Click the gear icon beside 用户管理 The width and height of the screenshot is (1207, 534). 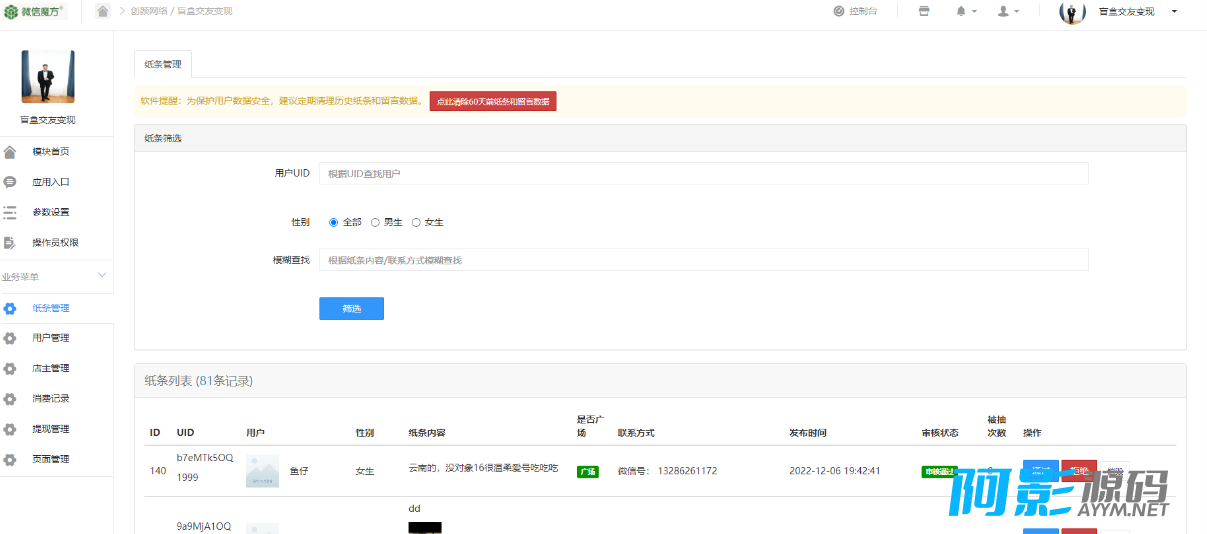point(10,338)
